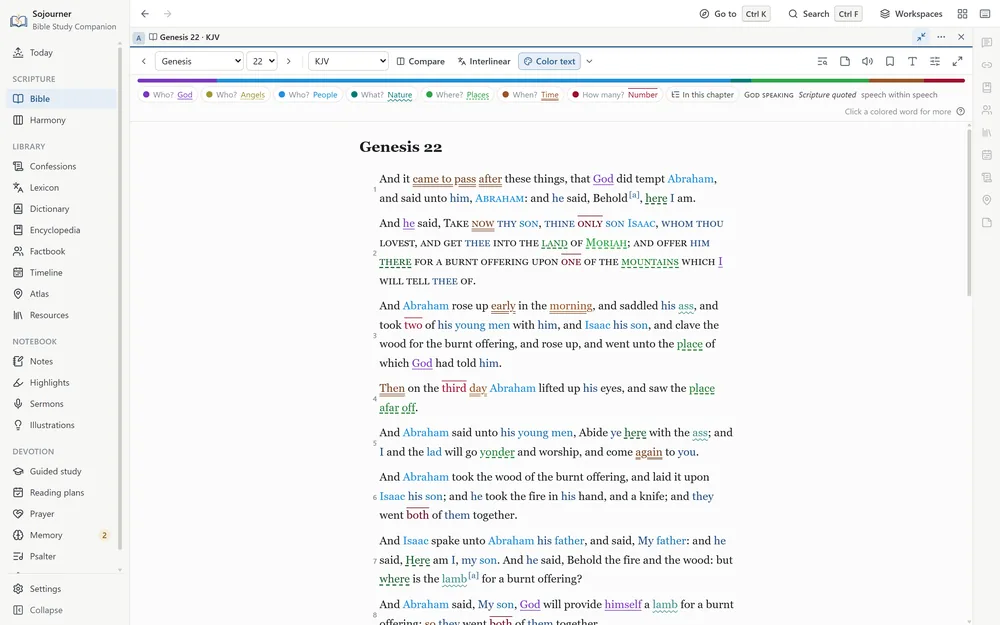Click the sidebar scrollbar thumb
This screenshot has width=1000, height=625.
point(119,298)
